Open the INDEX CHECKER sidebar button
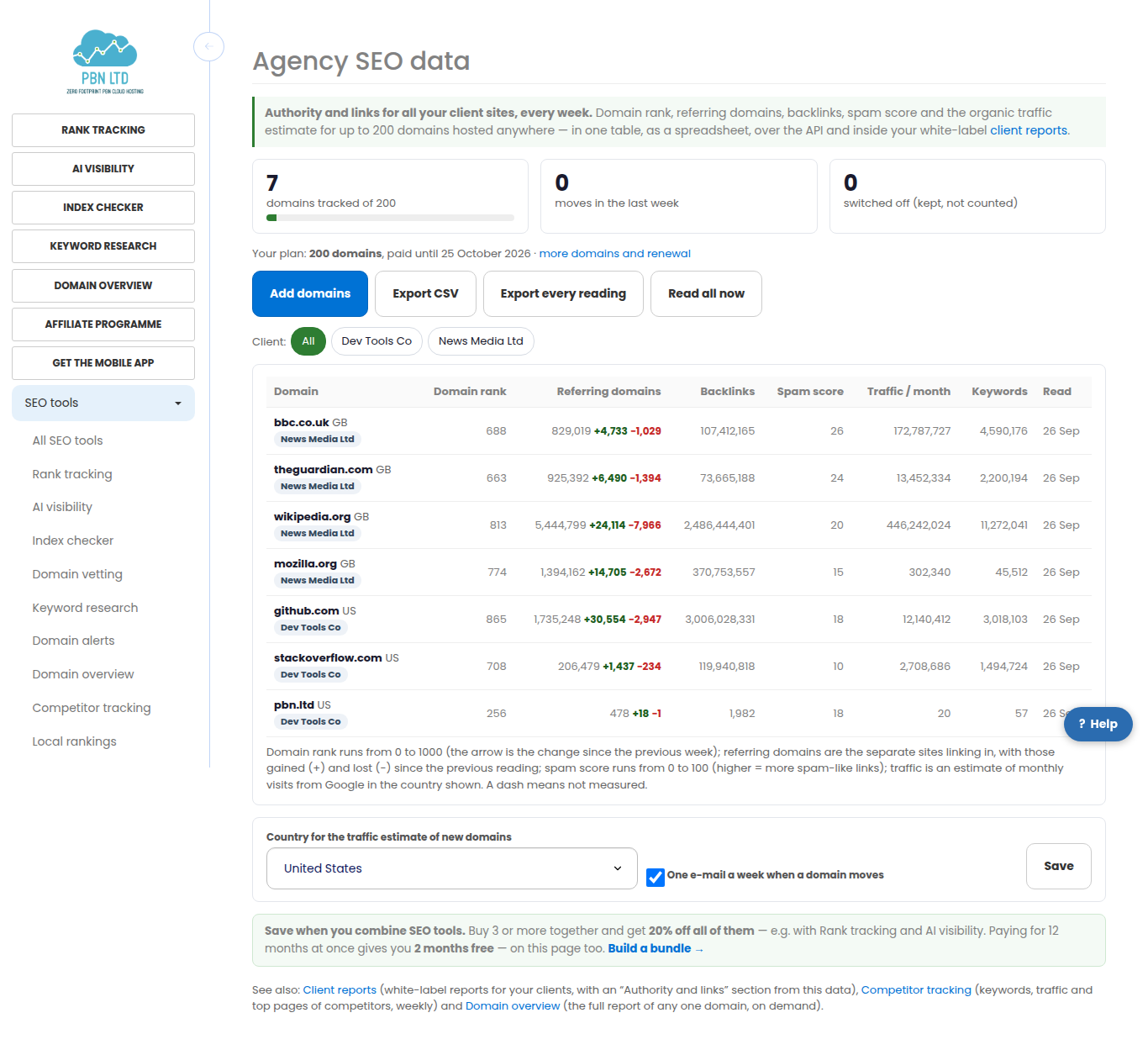1148x1055 pixels. (x=103, y=208)
